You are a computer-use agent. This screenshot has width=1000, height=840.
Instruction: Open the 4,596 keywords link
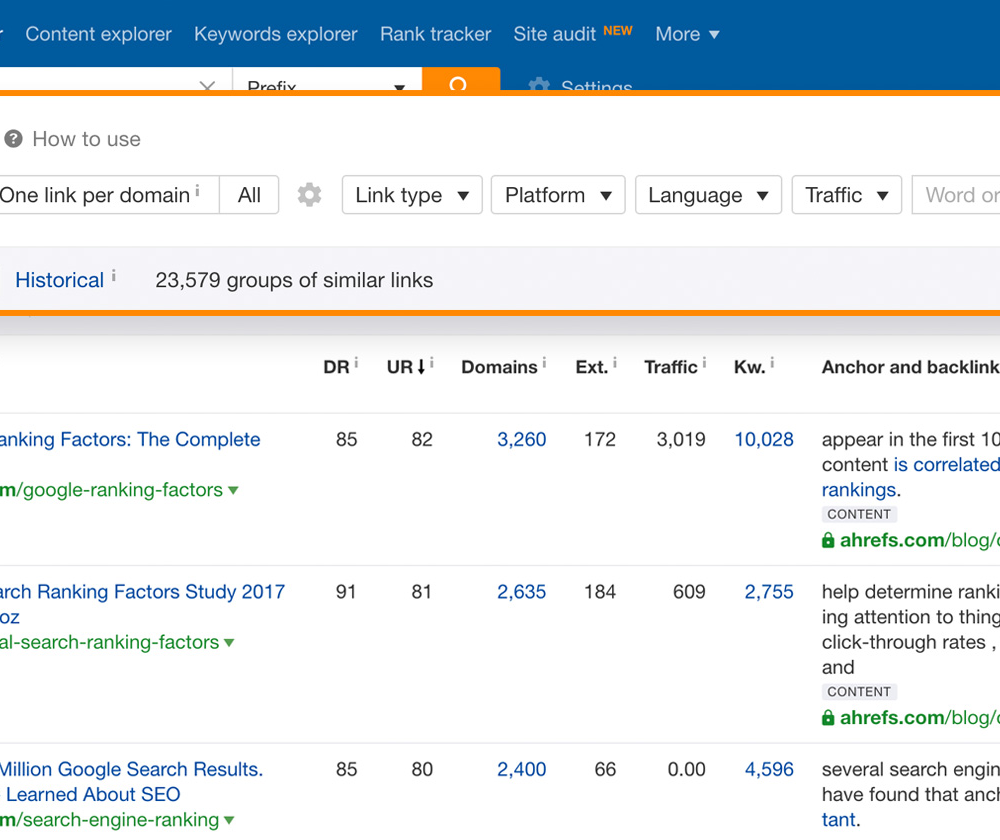coord(769,769)
